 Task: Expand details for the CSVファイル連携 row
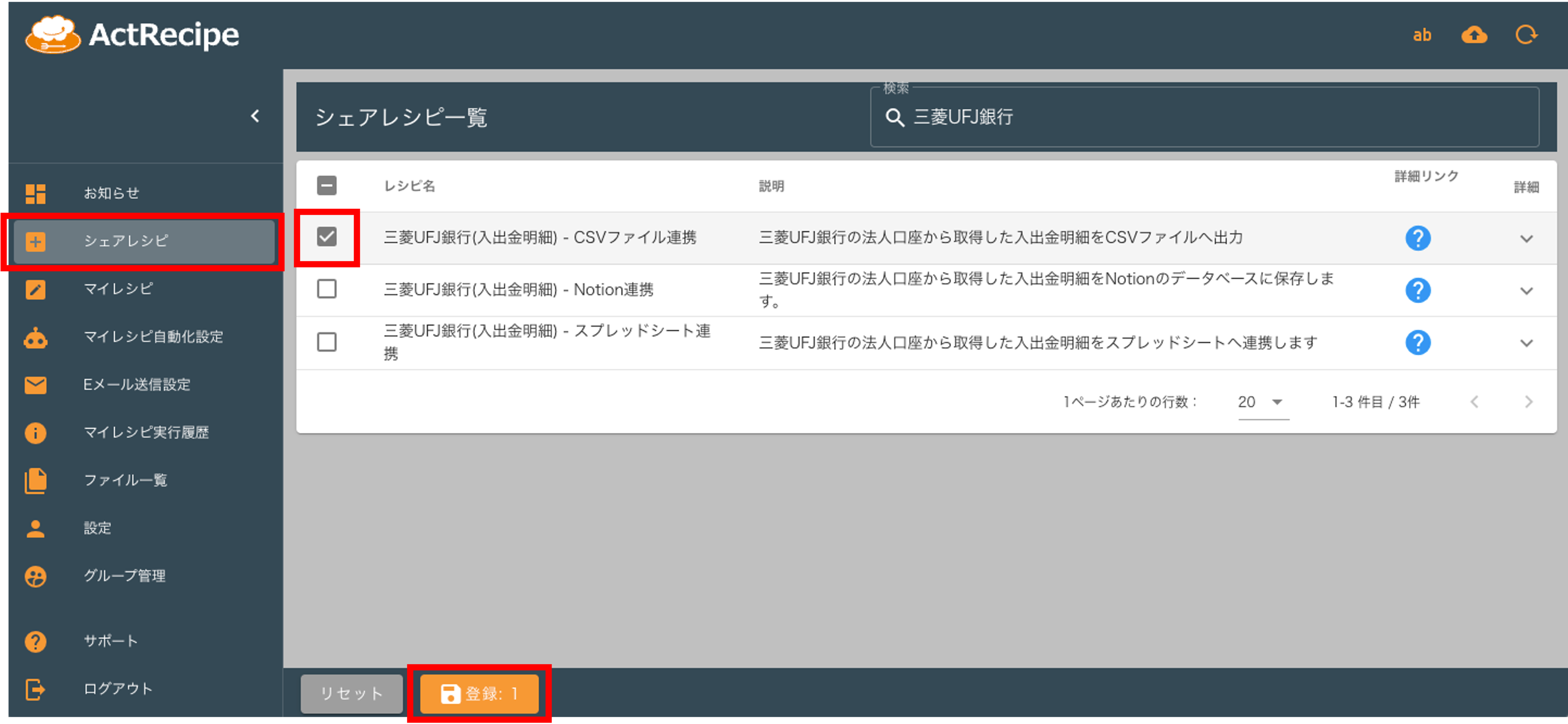pos(1527,238)
